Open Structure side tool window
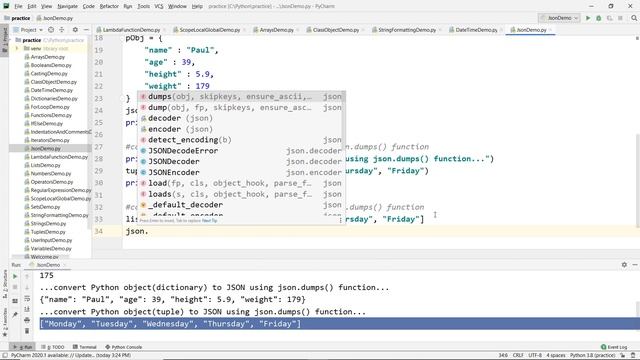This screenshot has width=640, height=360. [x=4, y=284]
